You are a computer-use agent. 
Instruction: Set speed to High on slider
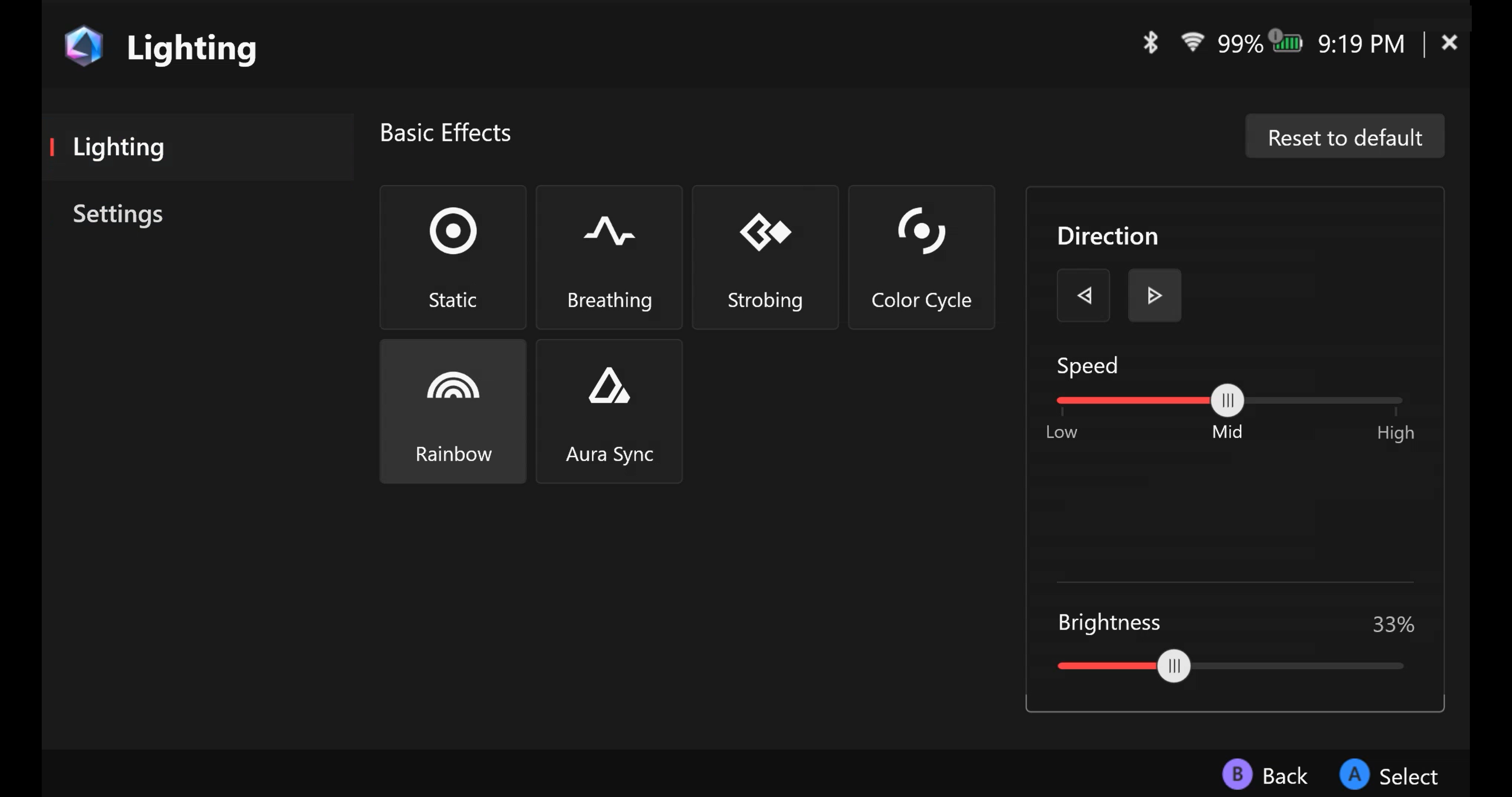pos(1395,400)
